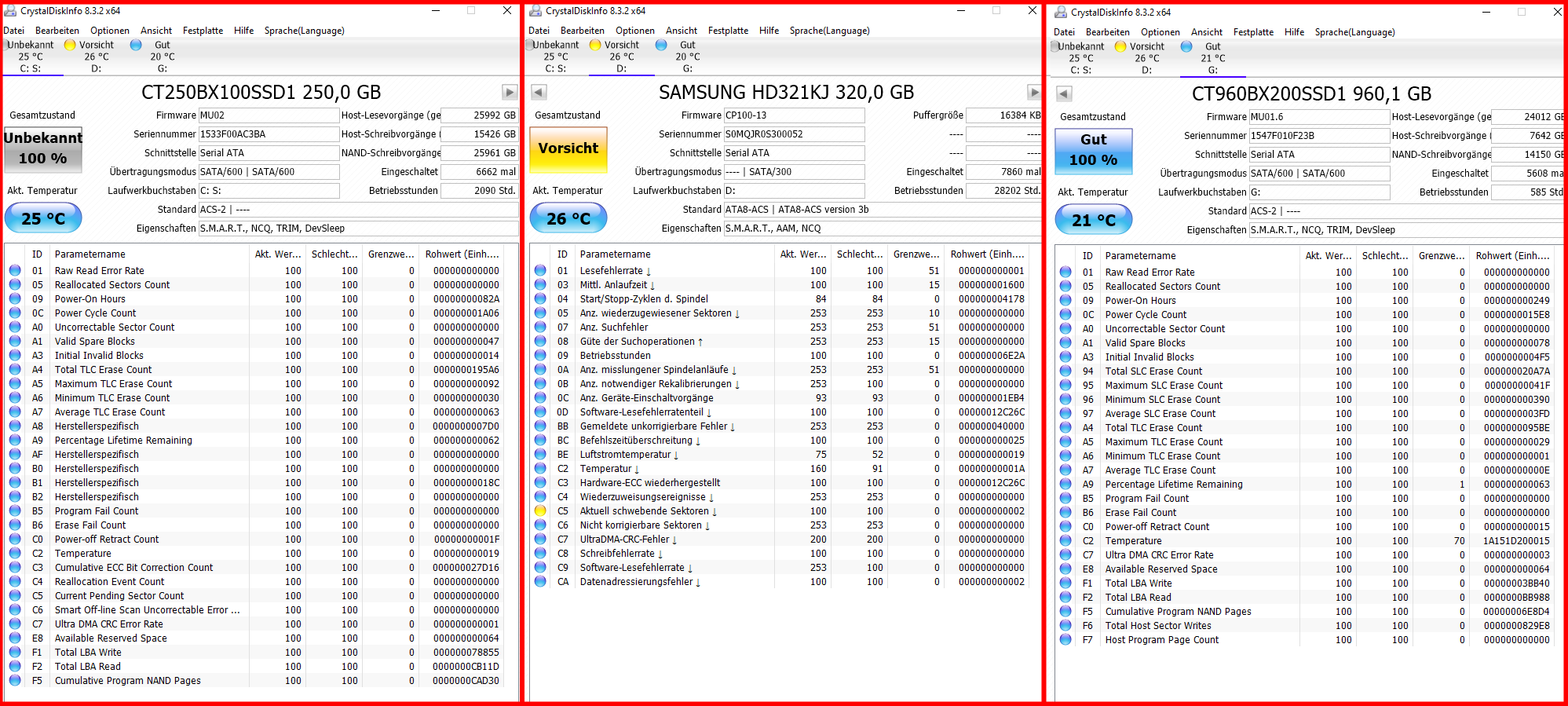Select G: Gut 20 °C disk tab in left window
1568x706 pixels.
pos(163,57)
